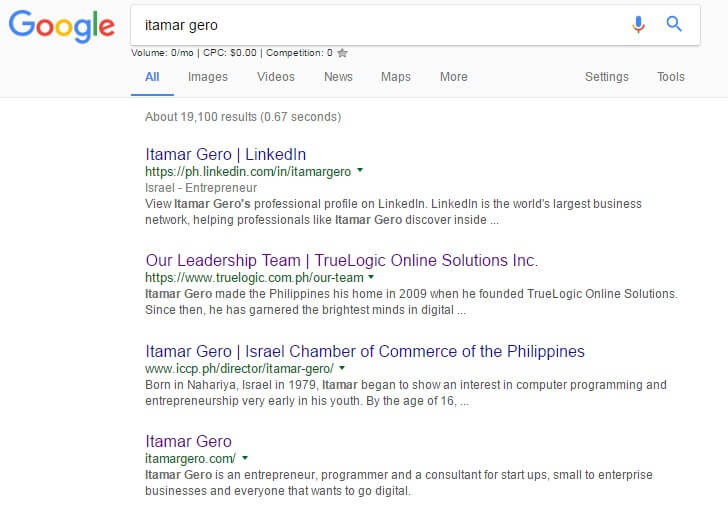This screenshot has height=507, width=728.
Task: Open Our Leadership Team TrueLogic result
Action: coord(342,260)
